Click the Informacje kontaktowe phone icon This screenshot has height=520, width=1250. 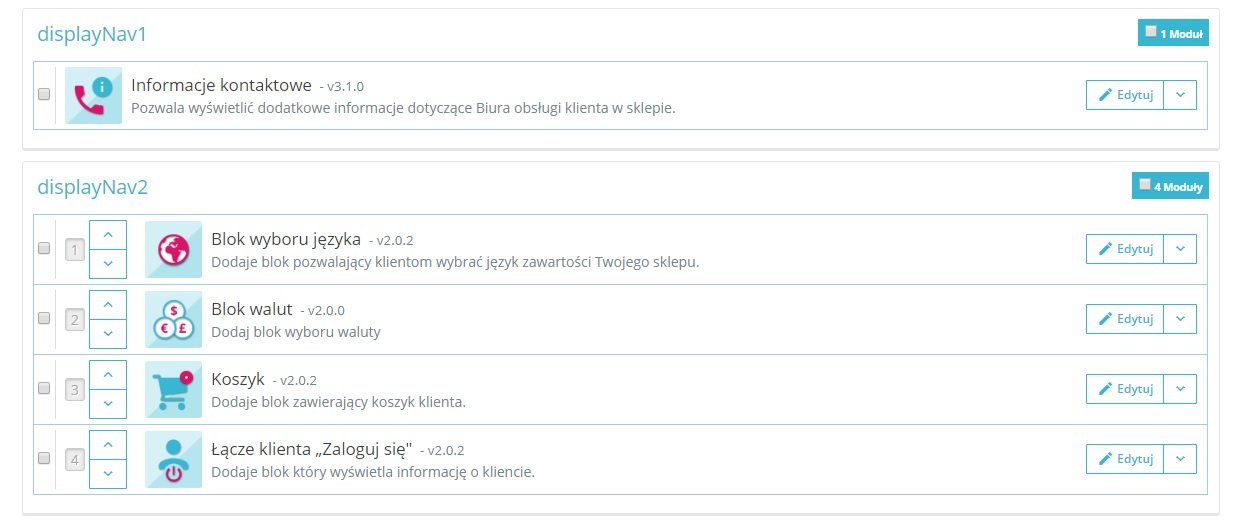(x=94, y=95)
